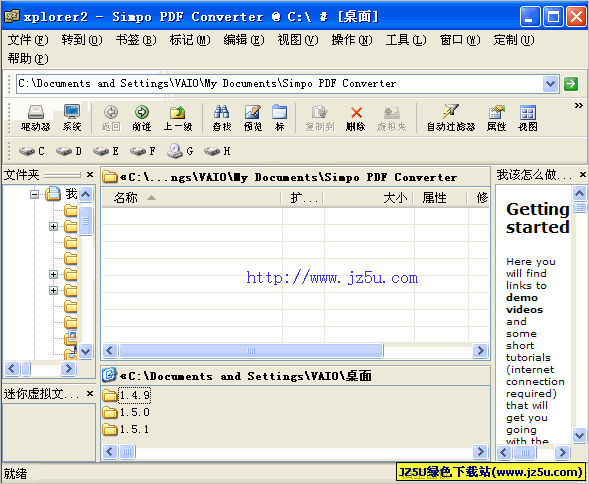Expand the first plus node in folder tree
This screenshot has height=484, width=589.
(53, 226)
